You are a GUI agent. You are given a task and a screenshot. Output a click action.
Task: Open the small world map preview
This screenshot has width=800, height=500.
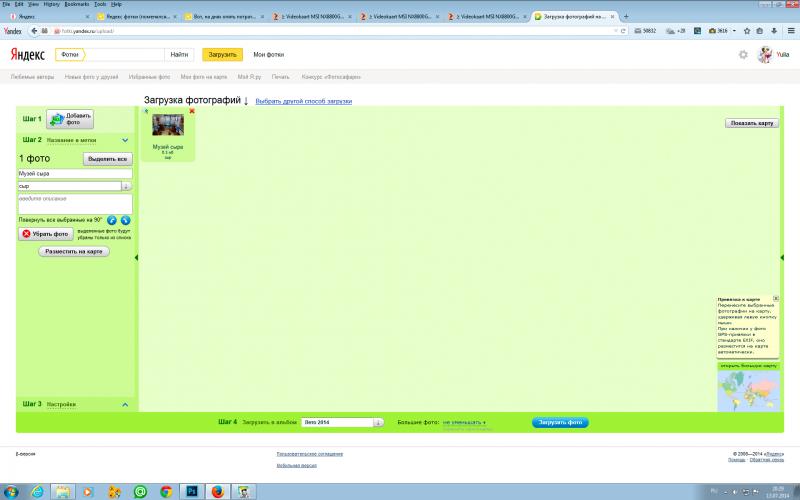(748, 391)
